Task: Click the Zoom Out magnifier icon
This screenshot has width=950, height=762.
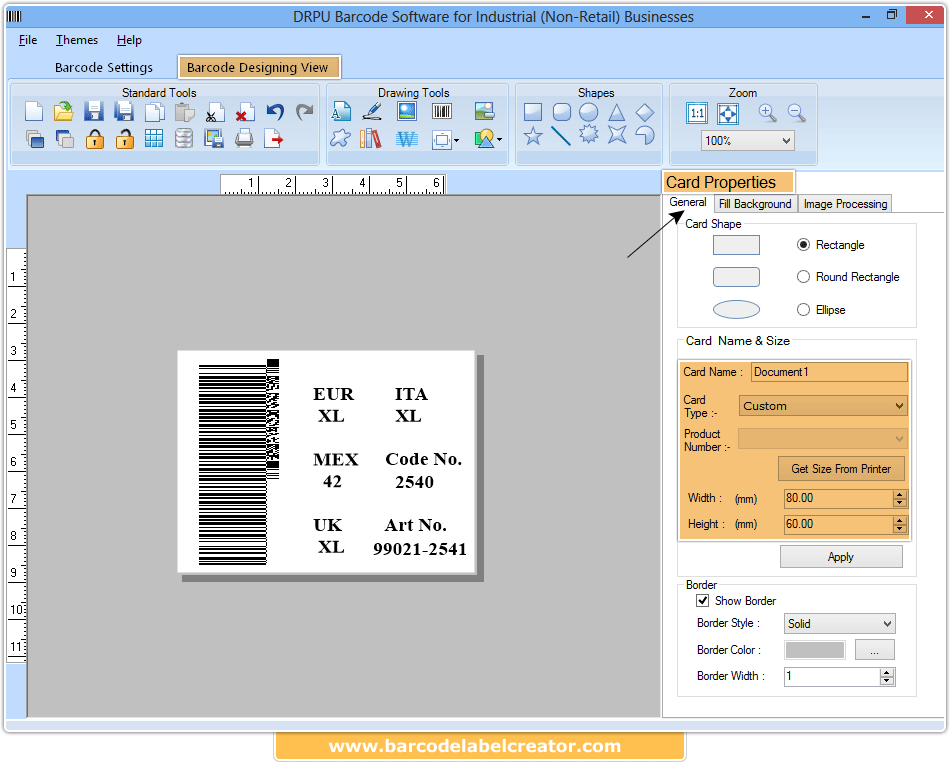Action: coord(796,113)
